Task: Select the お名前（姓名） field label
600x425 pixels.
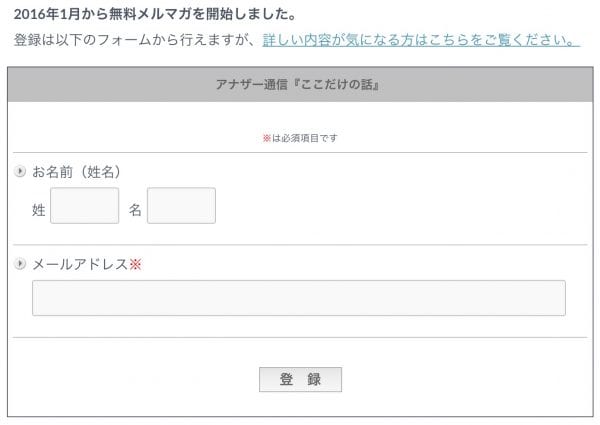Action: click(77, 172)
